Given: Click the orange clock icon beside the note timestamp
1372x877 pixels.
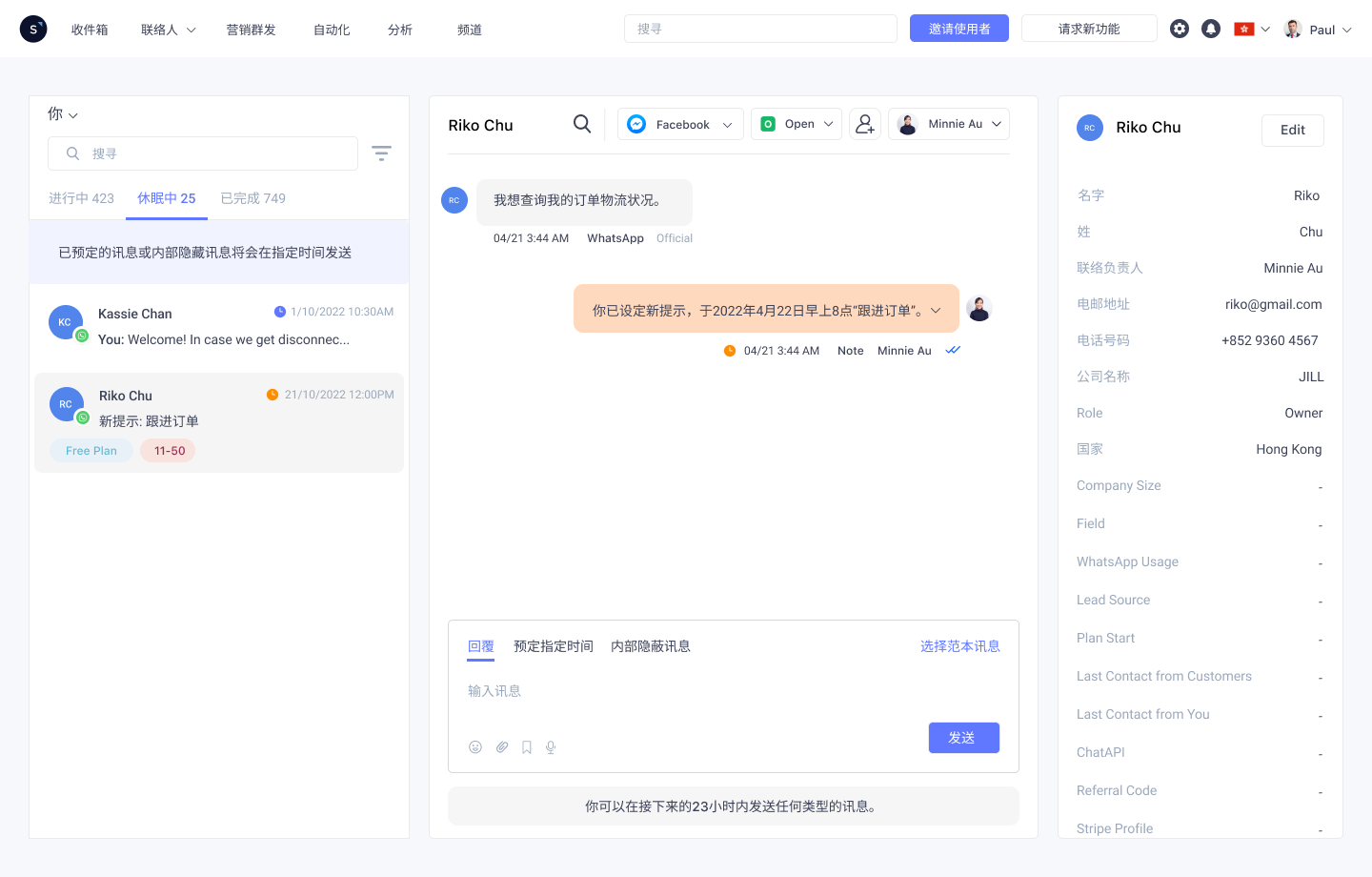Looking at the screenshot, I should [729, 350].
